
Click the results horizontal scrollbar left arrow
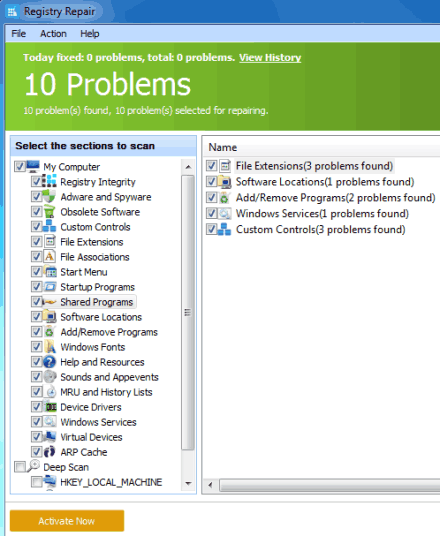click(x=210, y=485)
